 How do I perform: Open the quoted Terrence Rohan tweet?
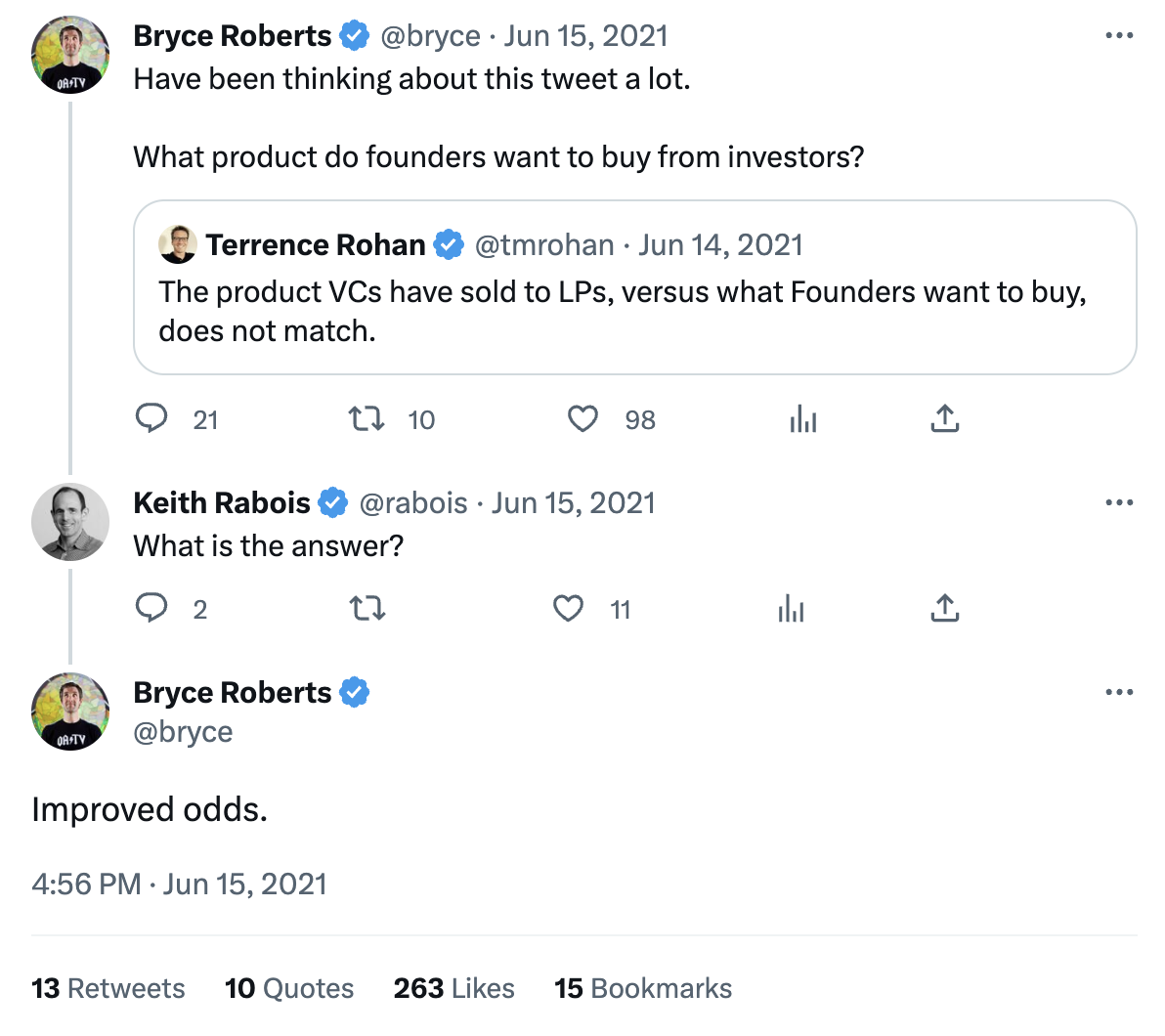coord(634,311)
